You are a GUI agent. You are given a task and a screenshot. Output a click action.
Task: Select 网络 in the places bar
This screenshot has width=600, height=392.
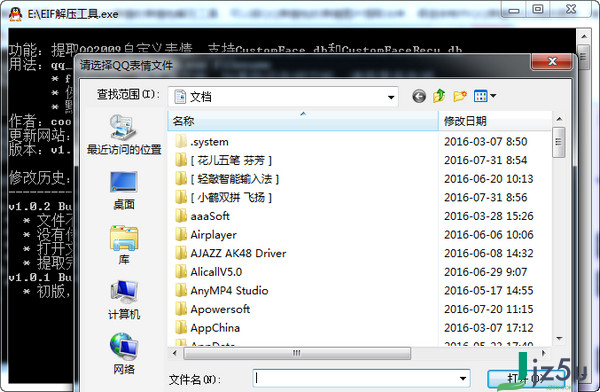click(x=124, y=354)
